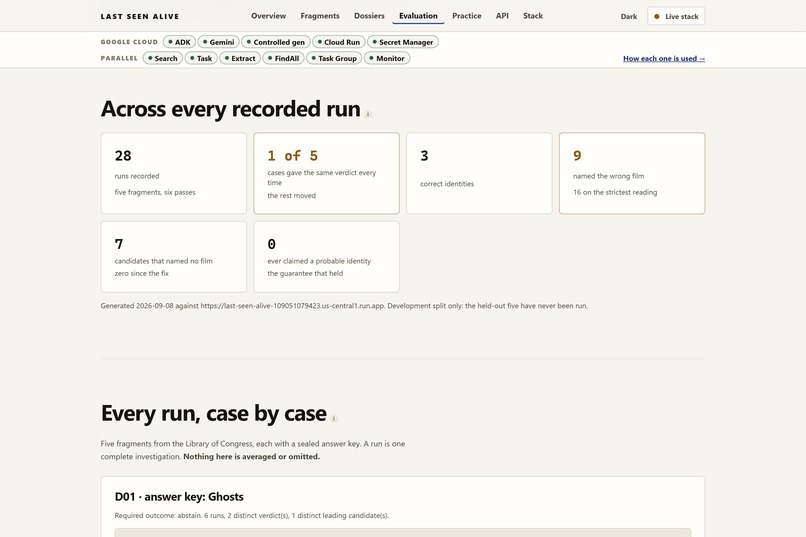Click the '28 runs recorded' card

coord(174,173)
